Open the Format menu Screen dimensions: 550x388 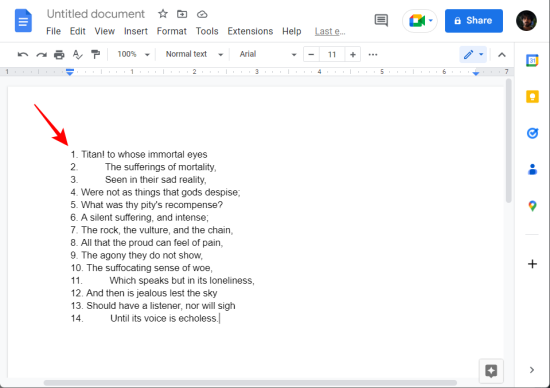pyautogui.click(x=172, y=31)
